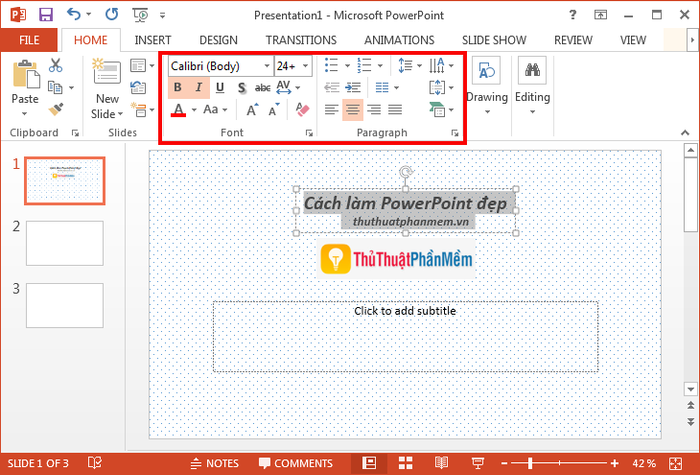Click the Paste clipboard icon
This screenshot has height=475, width=700.
point(25,74)
